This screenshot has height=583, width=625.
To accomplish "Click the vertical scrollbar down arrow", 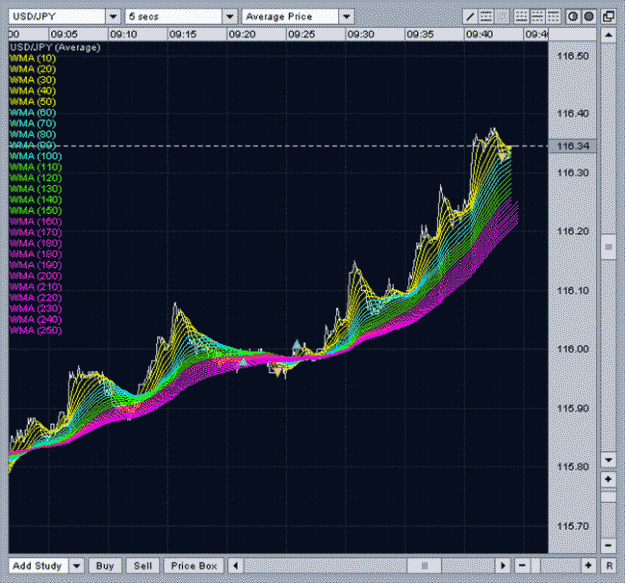I will click(608, 459).
